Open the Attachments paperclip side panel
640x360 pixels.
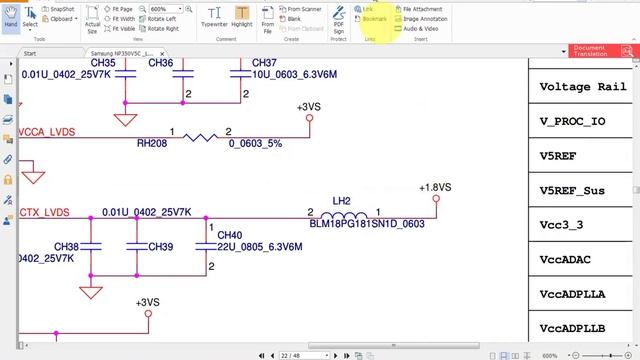tap(8, 159)
